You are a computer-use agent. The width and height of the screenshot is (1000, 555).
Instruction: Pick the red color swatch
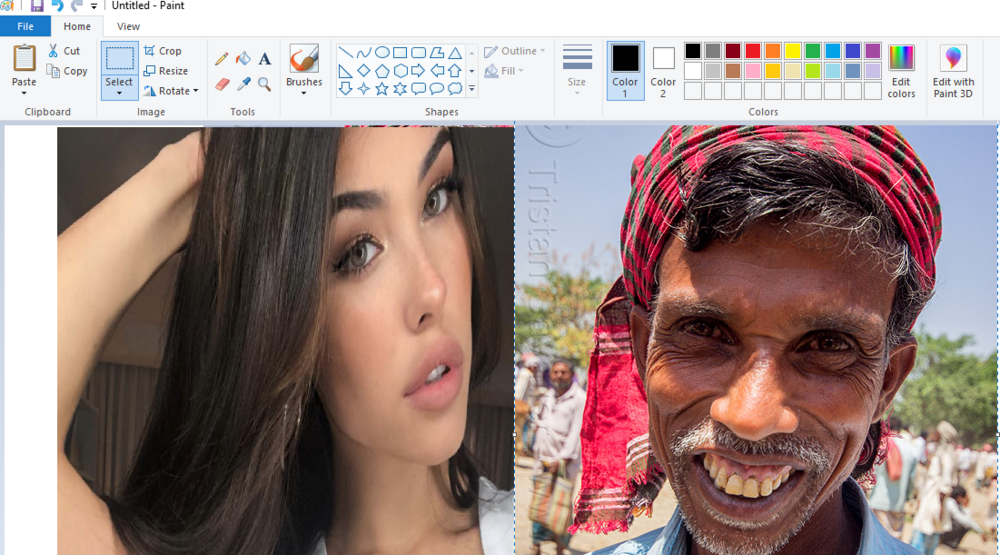(753, 51)
